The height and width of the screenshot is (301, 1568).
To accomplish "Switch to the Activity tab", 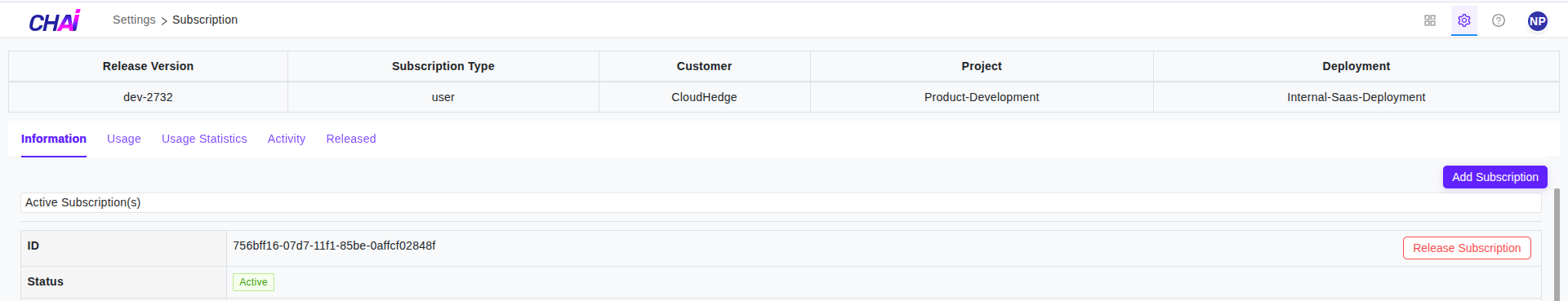I will [x=287, y=139].
